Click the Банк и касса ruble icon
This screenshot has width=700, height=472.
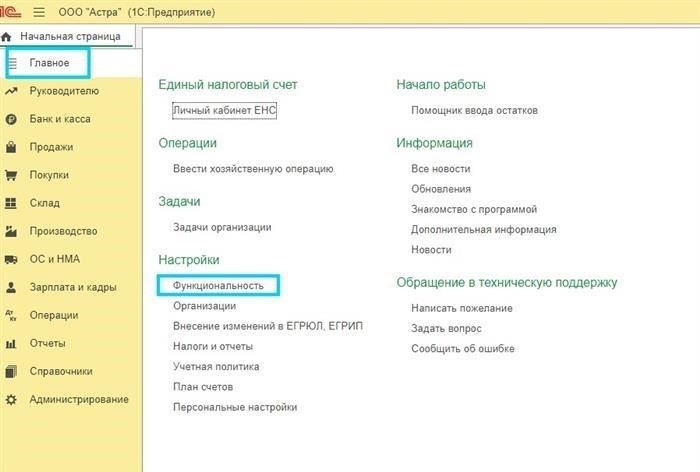(11, 119)
